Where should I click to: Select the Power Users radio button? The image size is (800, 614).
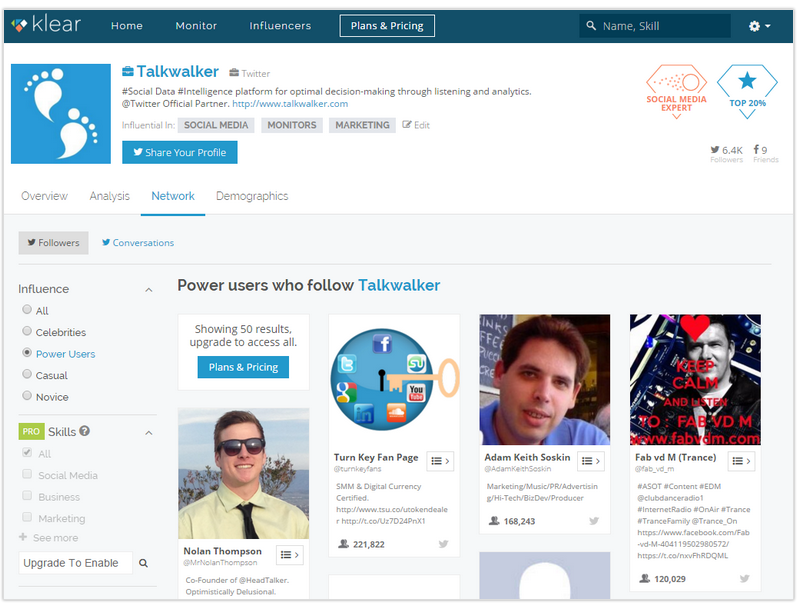point(27,352)
